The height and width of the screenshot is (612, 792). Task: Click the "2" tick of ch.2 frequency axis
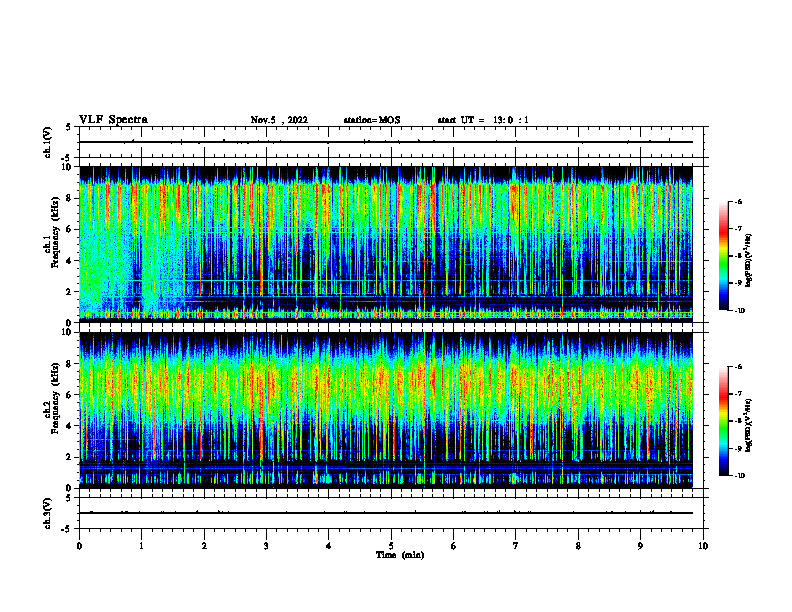click(69, 457)
